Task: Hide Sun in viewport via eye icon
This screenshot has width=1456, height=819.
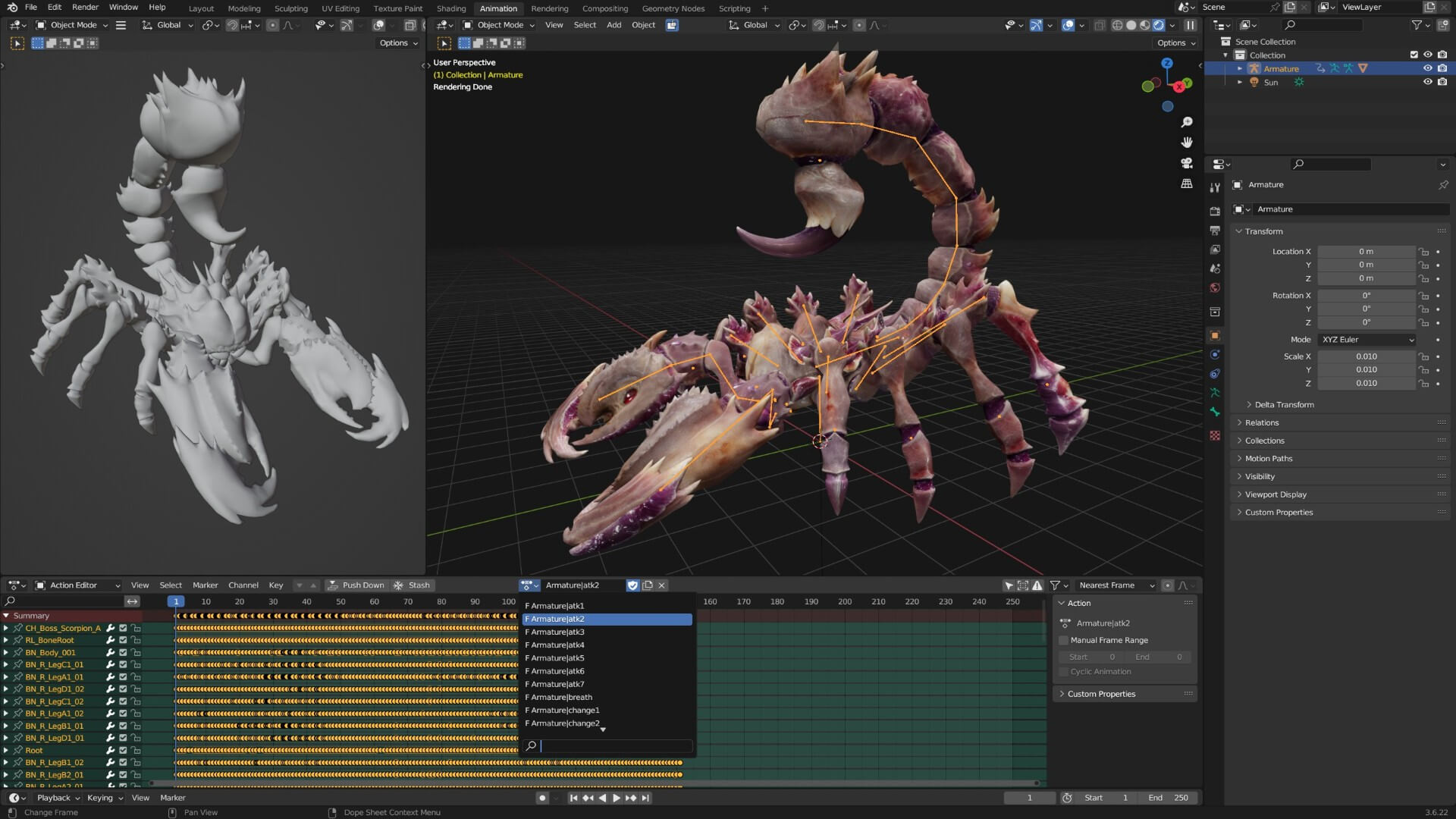Action: (x=1427, y=83)
